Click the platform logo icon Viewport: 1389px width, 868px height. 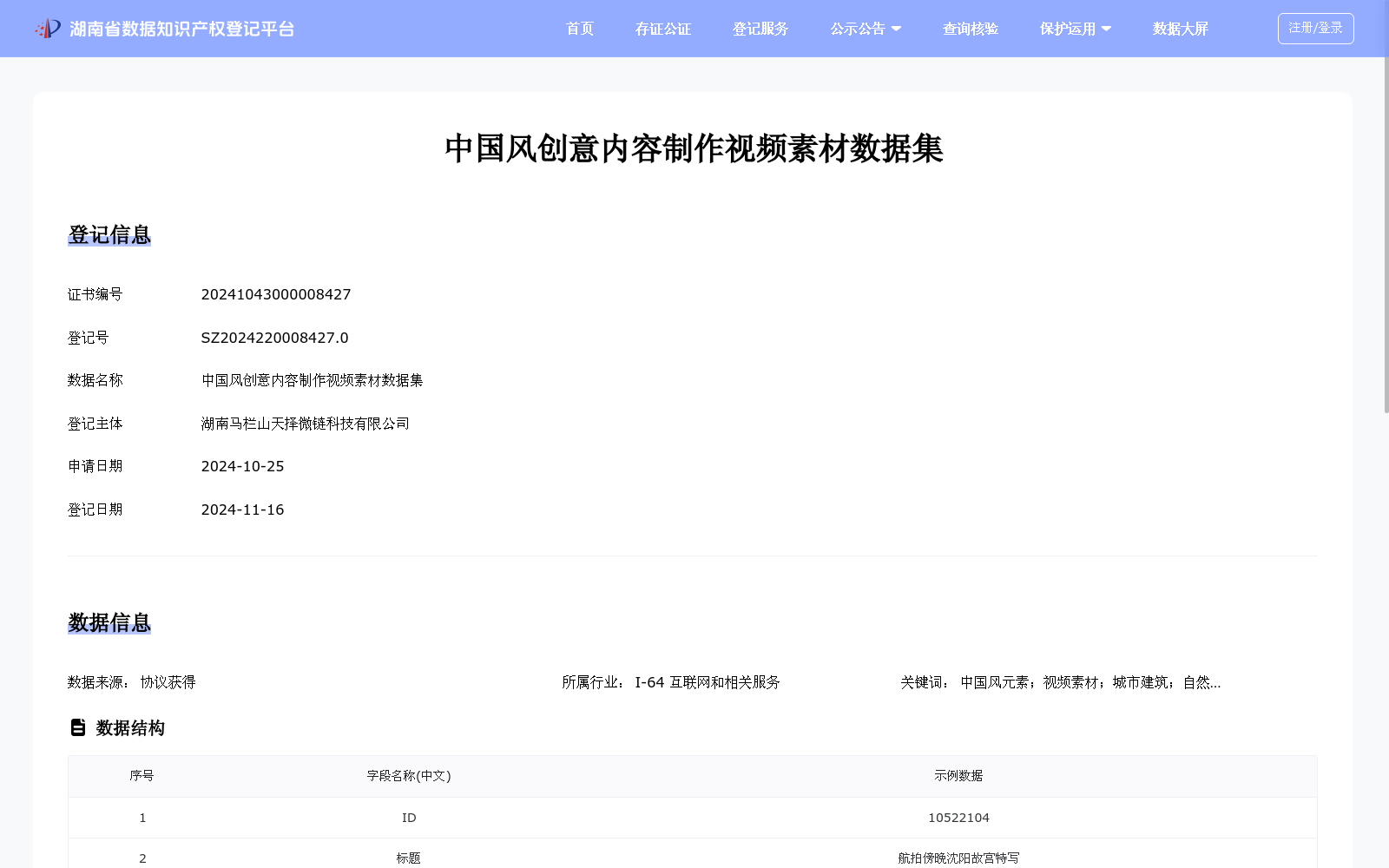click(48, 29)
